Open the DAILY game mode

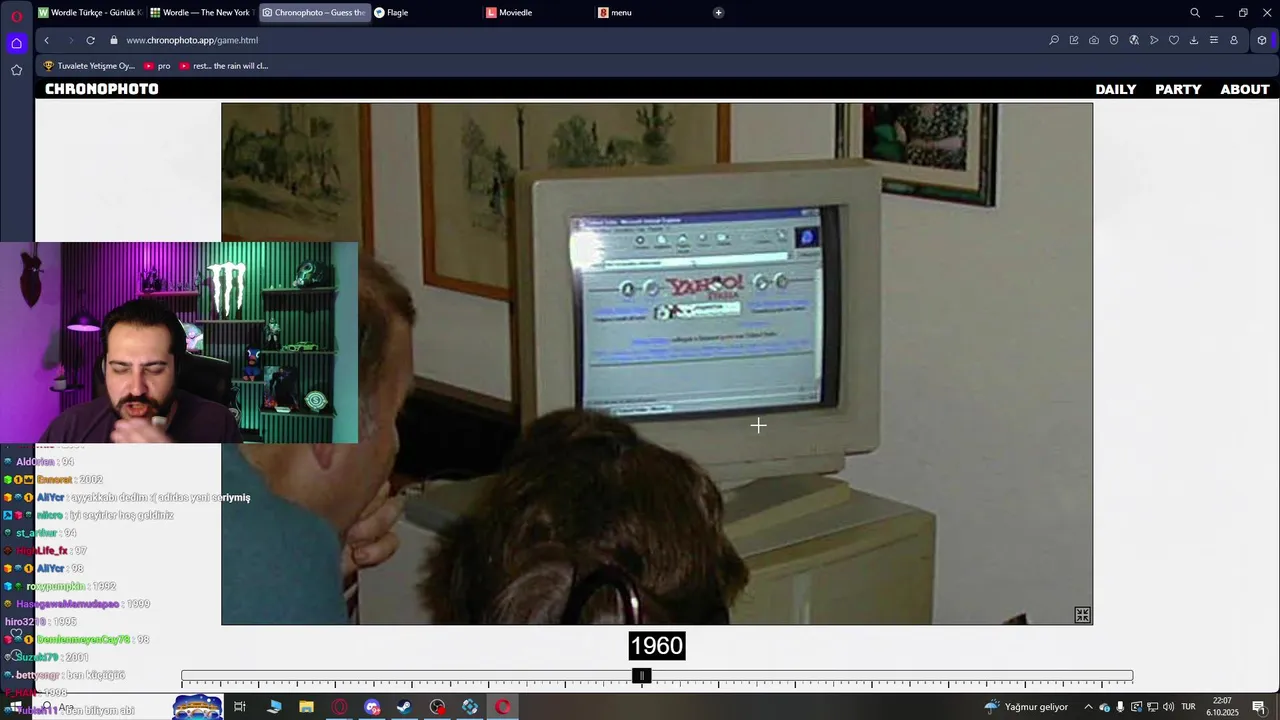coord(1116,89)
